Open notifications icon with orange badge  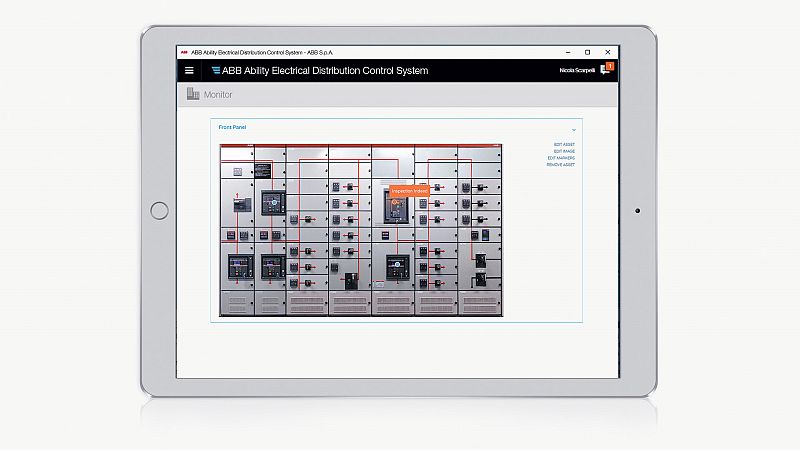click(607, 69)
